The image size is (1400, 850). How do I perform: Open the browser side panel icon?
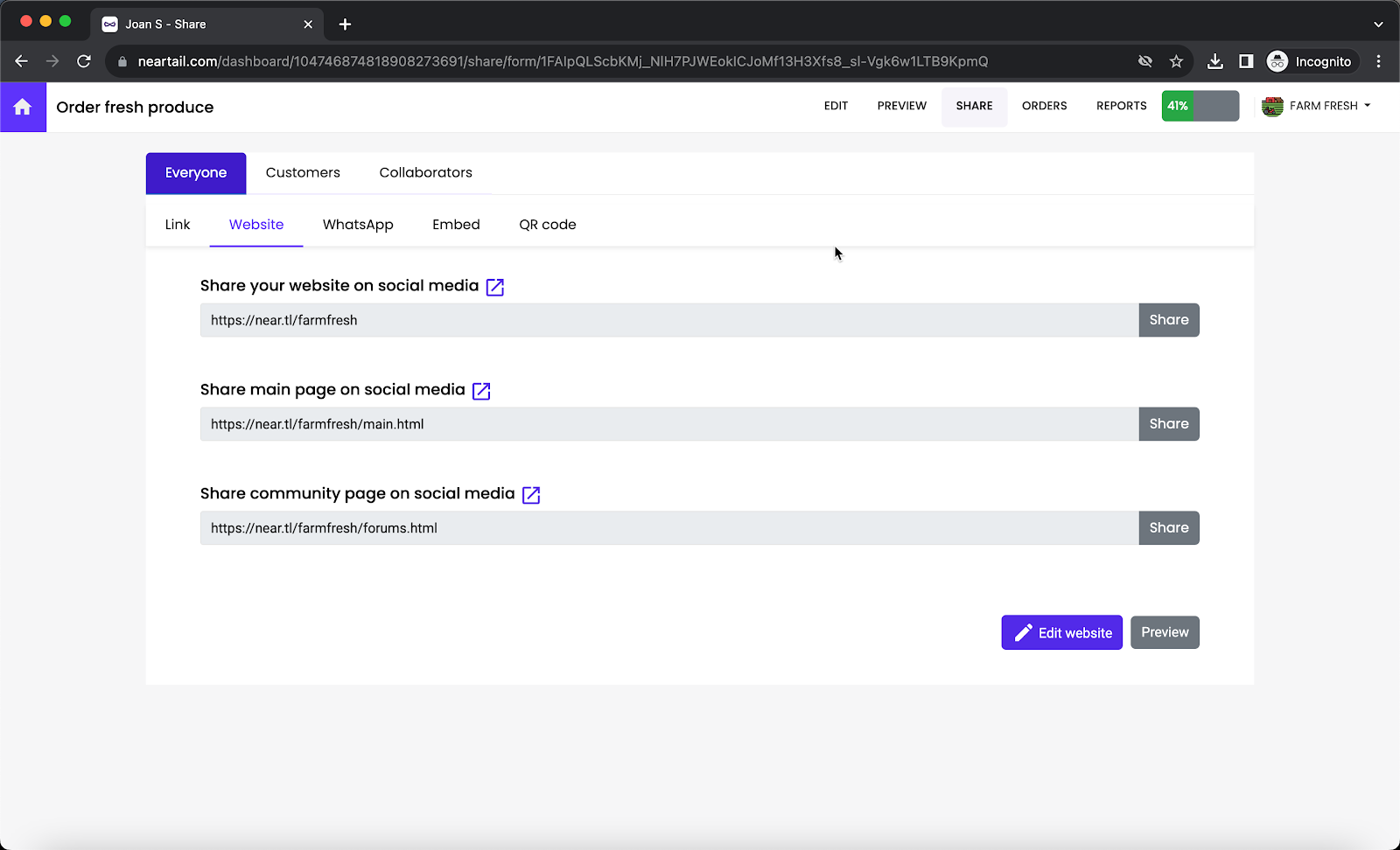point(1246,61)
